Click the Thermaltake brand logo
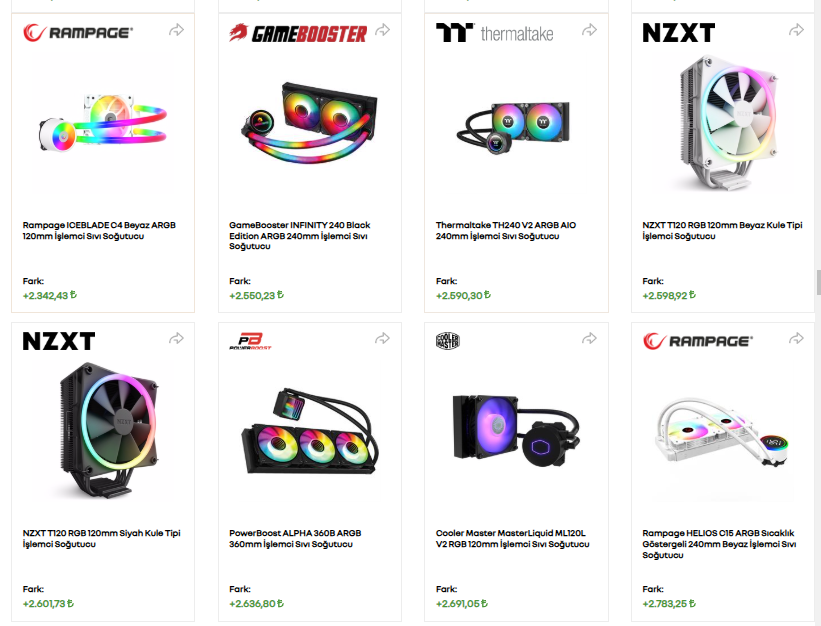 (495, 33)
